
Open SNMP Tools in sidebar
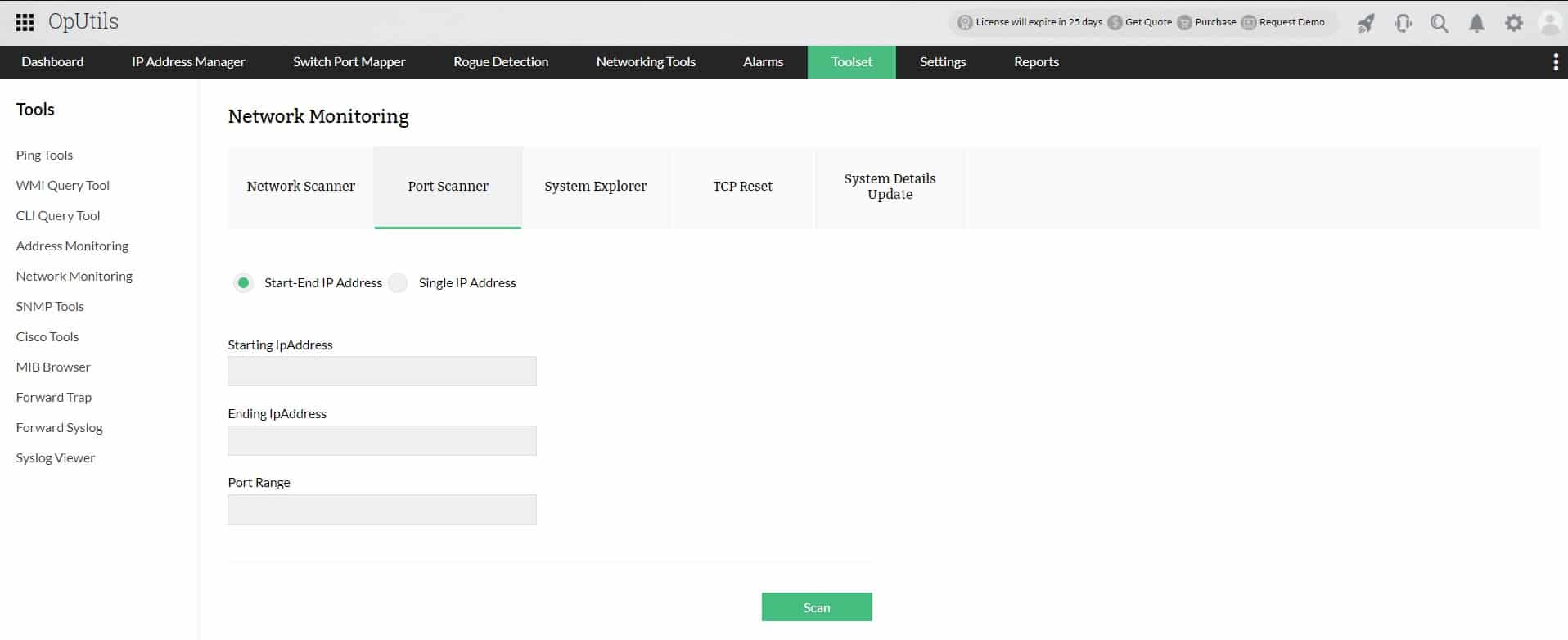50,307
